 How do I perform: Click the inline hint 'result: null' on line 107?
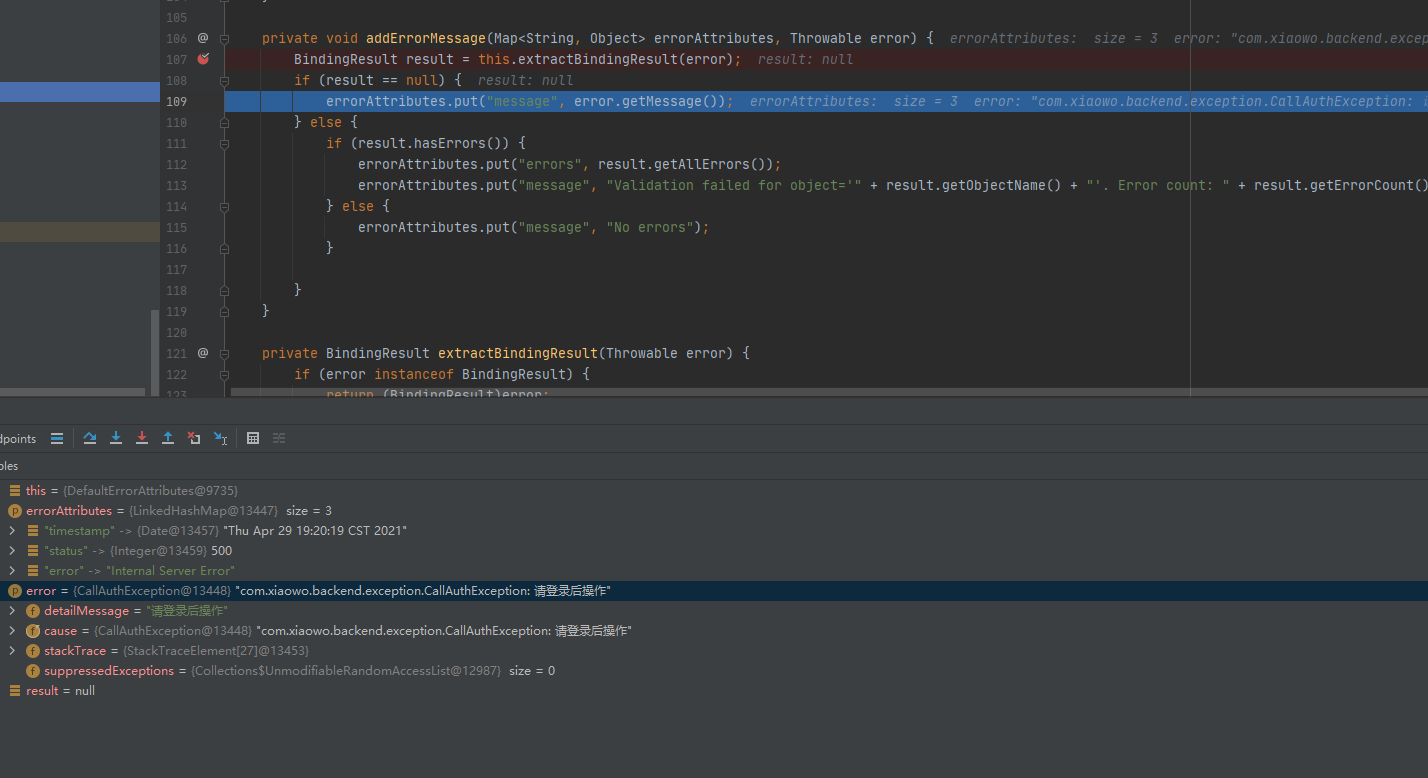coord(806,59)
